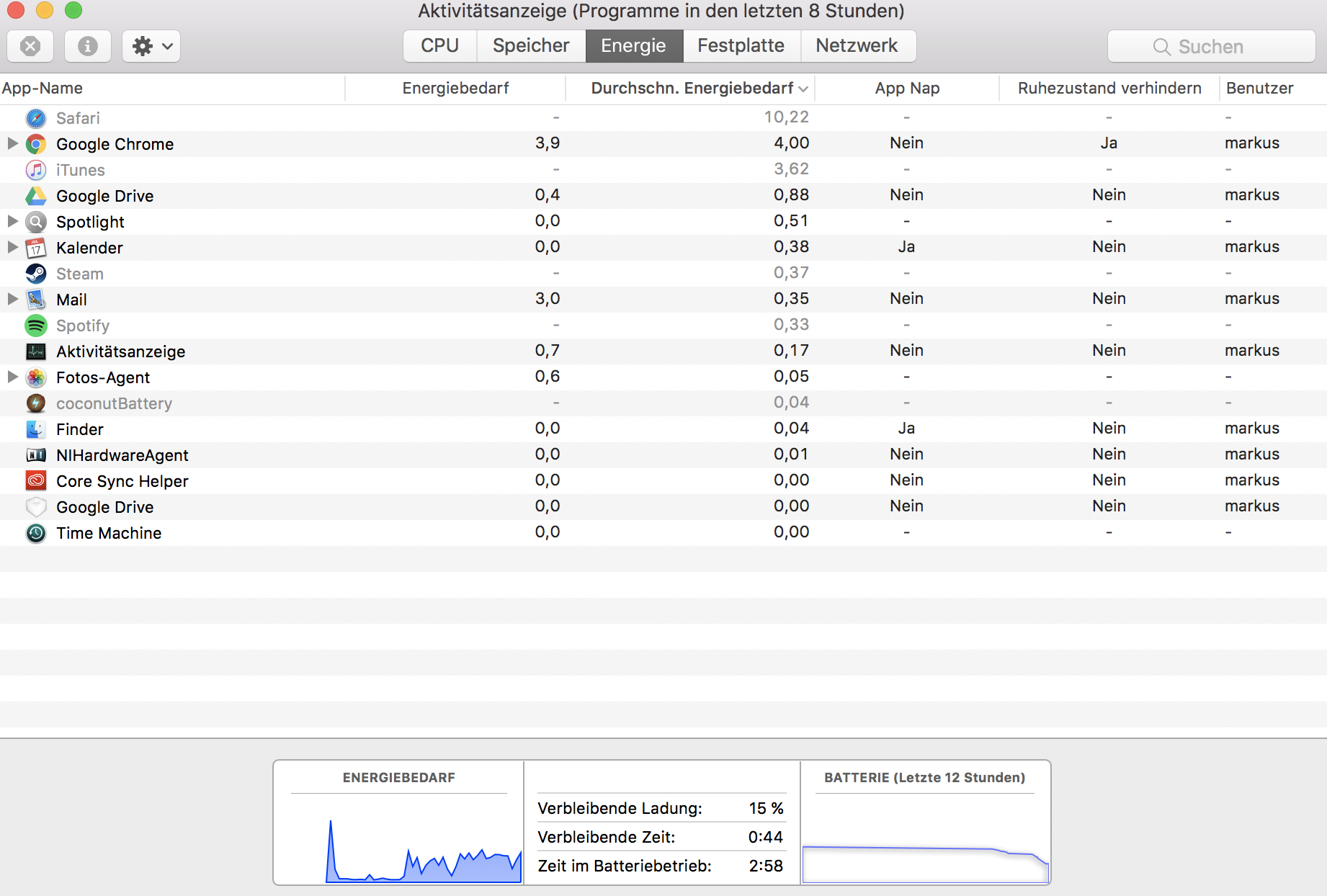Select the Aktivitätsanzeige row name
This screenshot has height=896, width=1327.
click(x=121, y=351)
